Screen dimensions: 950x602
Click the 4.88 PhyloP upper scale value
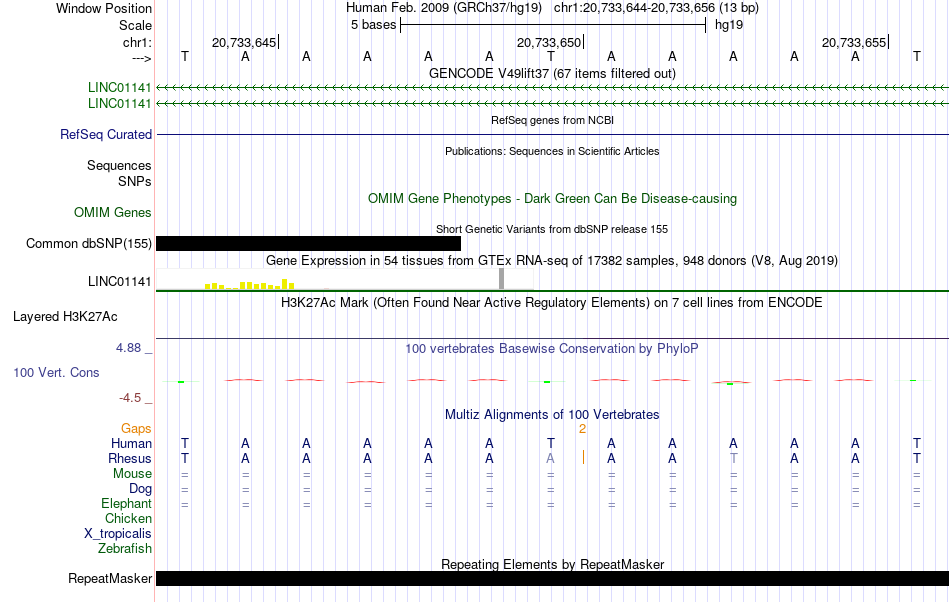point(128,348)
